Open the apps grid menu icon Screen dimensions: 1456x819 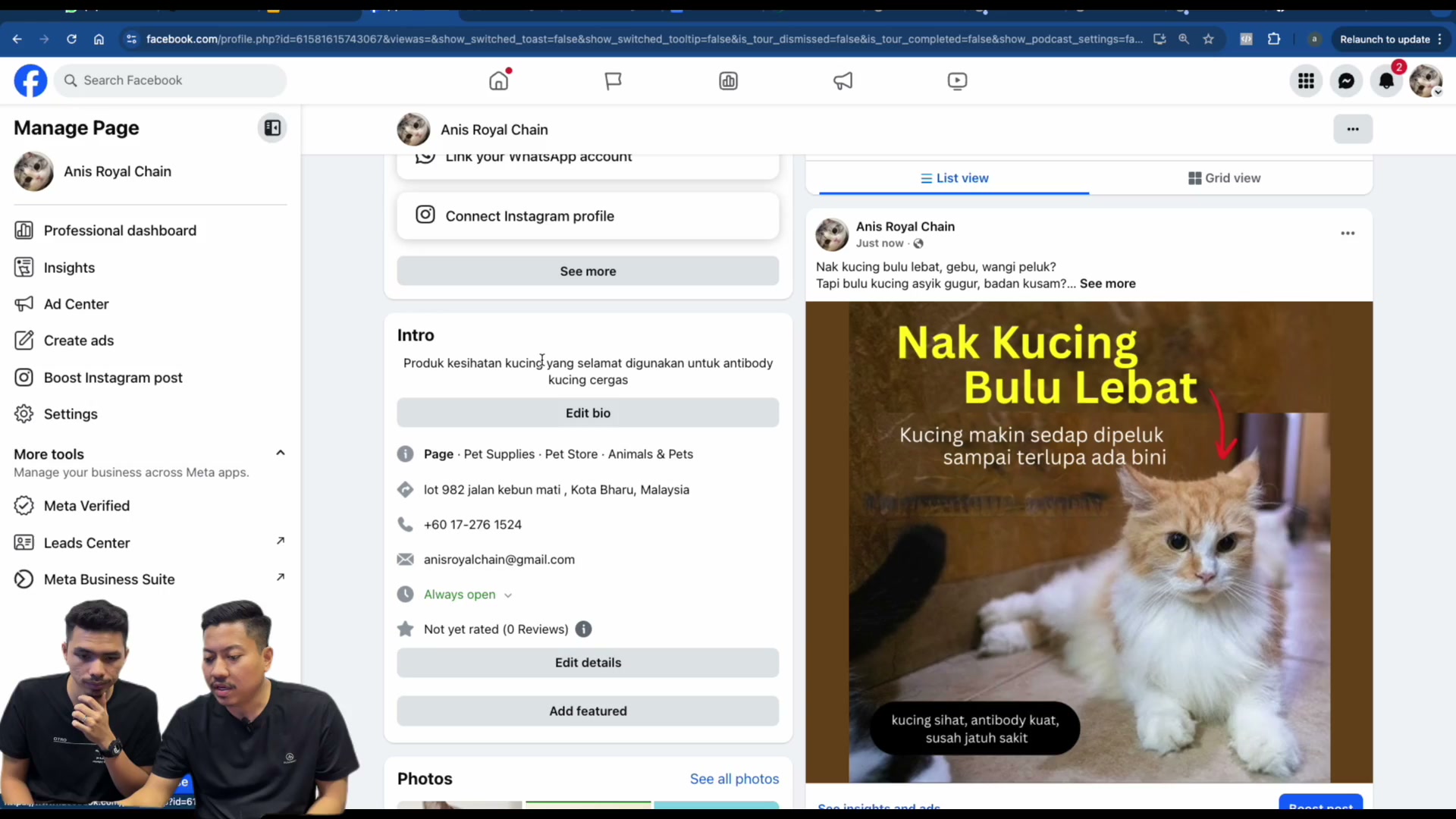[1306, 80]
